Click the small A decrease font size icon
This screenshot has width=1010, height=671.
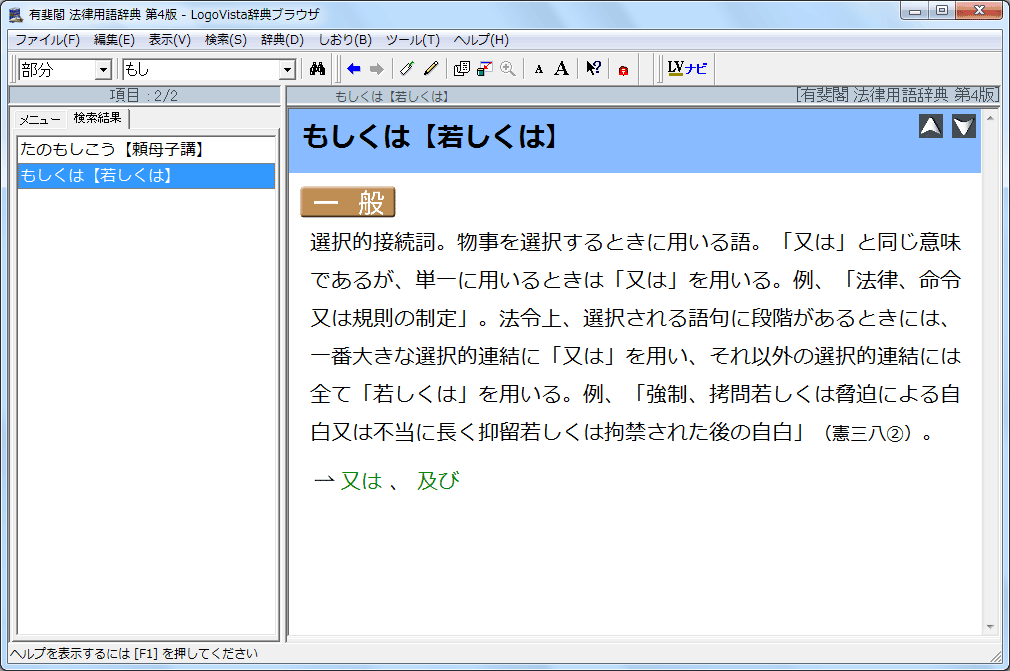tap(538, 69)
